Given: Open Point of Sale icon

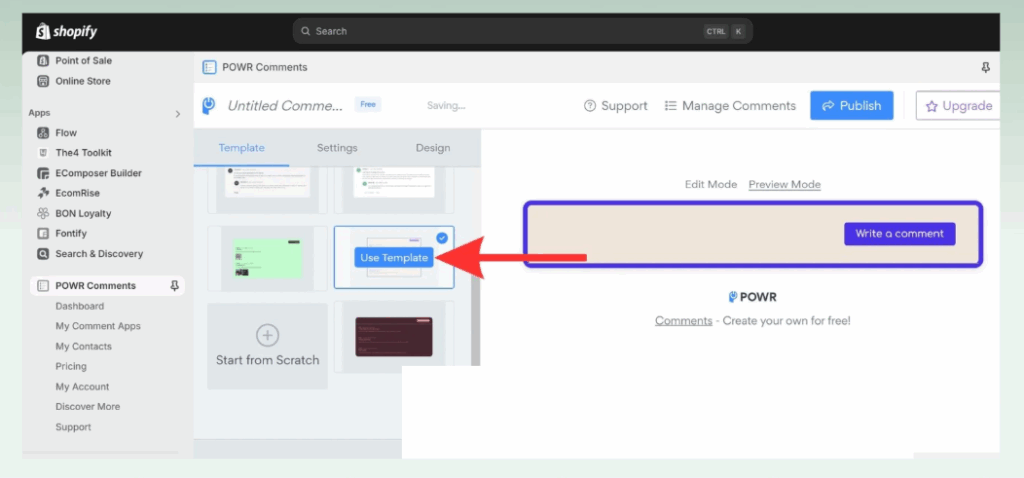Looking at the screenshot, I should (x=43, y=61).
